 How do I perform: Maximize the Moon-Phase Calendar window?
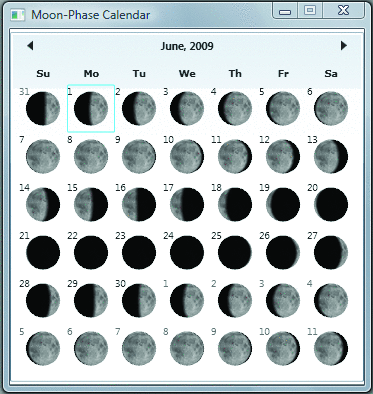click(310, 11)
